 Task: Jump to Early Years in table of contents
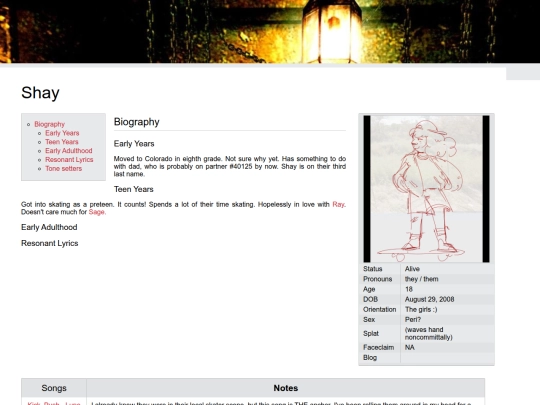tap(62, 133)
